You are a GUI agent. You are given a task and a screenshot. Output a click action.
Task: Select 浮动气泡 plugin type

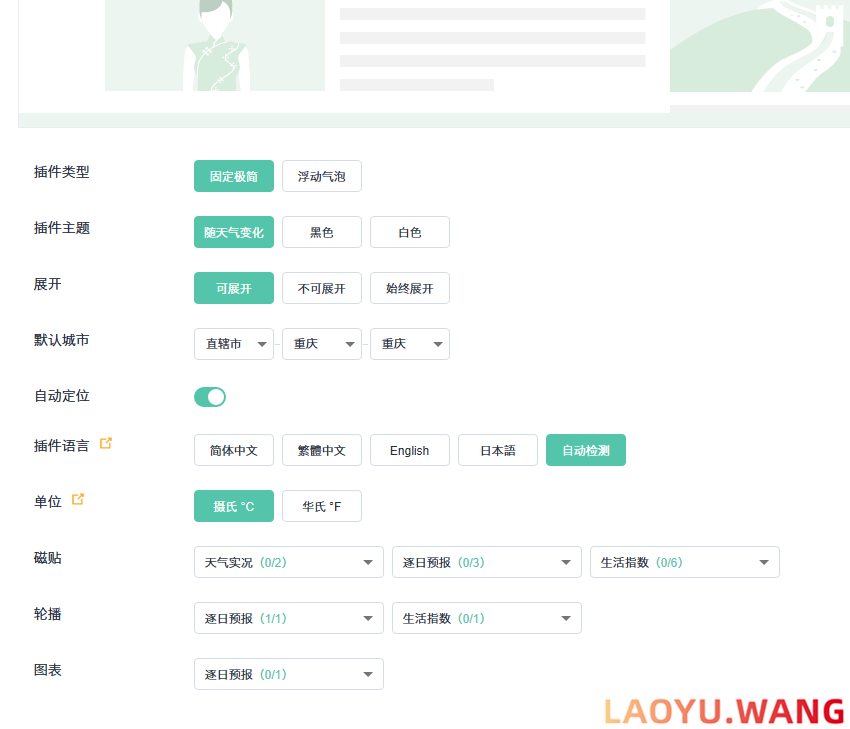pos(322,176)
